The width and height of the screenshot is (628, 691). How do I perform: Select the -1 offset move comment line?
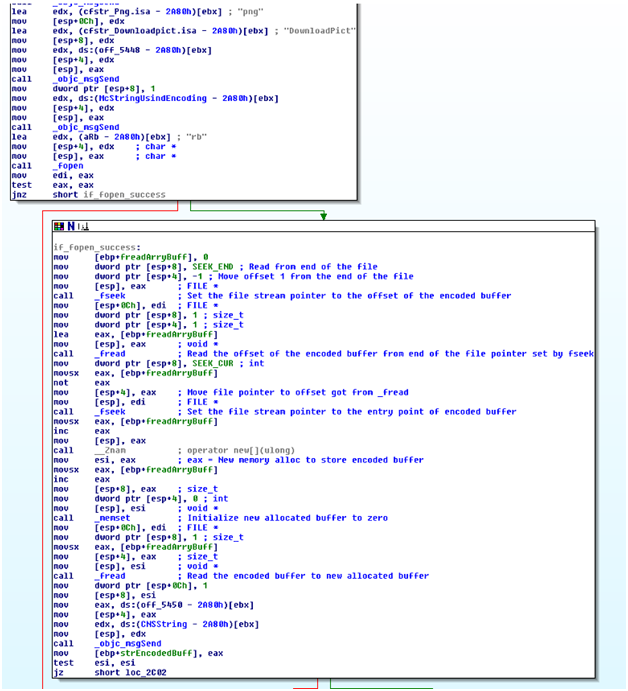pos(234,277)
